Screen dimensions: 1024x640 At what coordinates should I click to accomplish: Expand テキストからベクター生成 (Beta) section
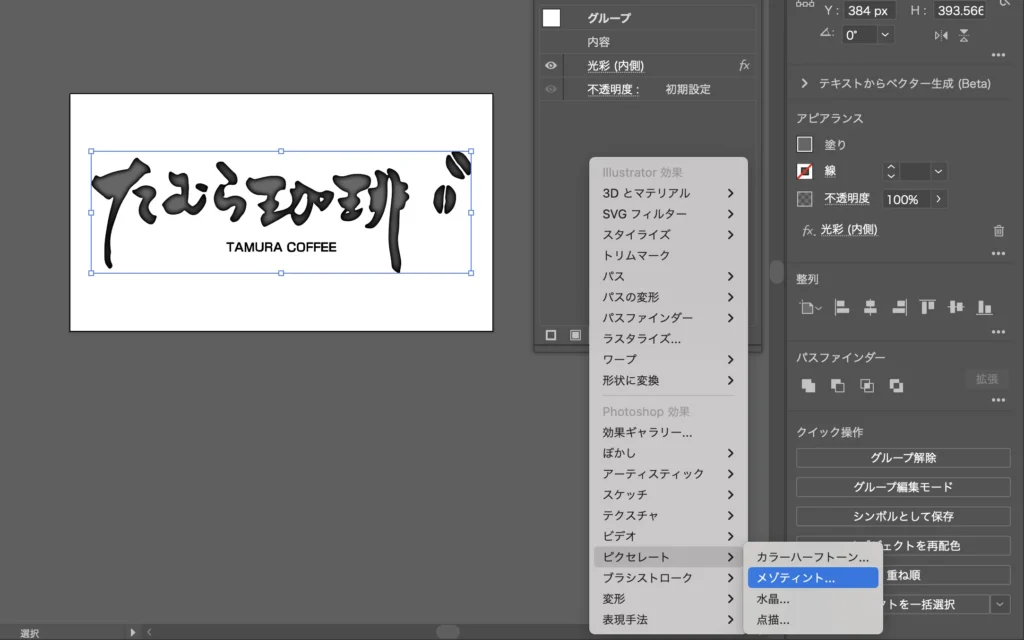[x=804, y=84]
